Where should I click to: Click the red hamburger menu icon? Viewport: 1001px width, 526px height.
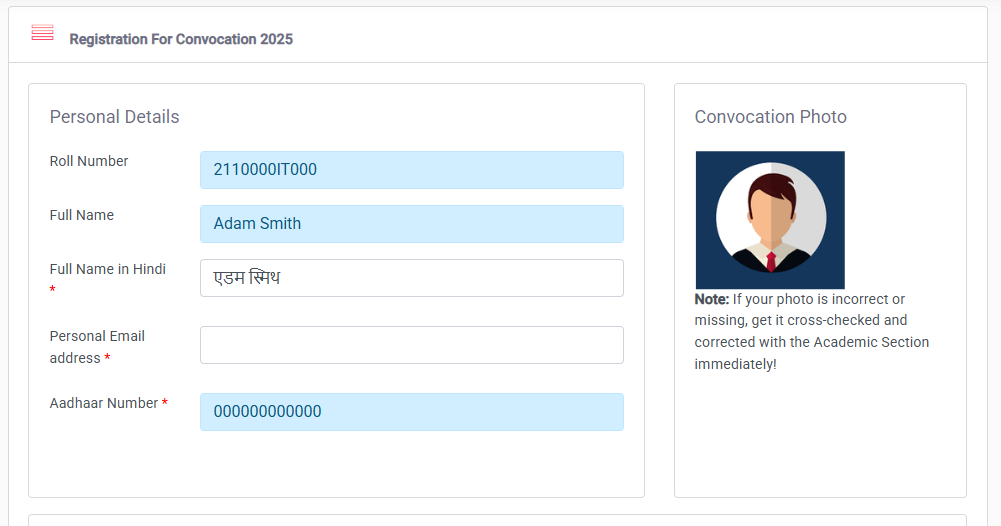click(x=42, y=33)
